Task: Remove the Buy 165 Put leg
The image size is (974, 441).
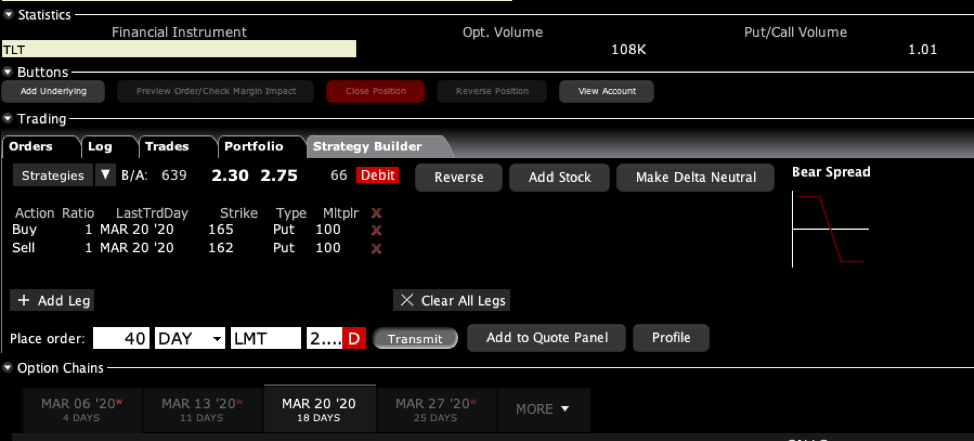Action: click(376, 230)
